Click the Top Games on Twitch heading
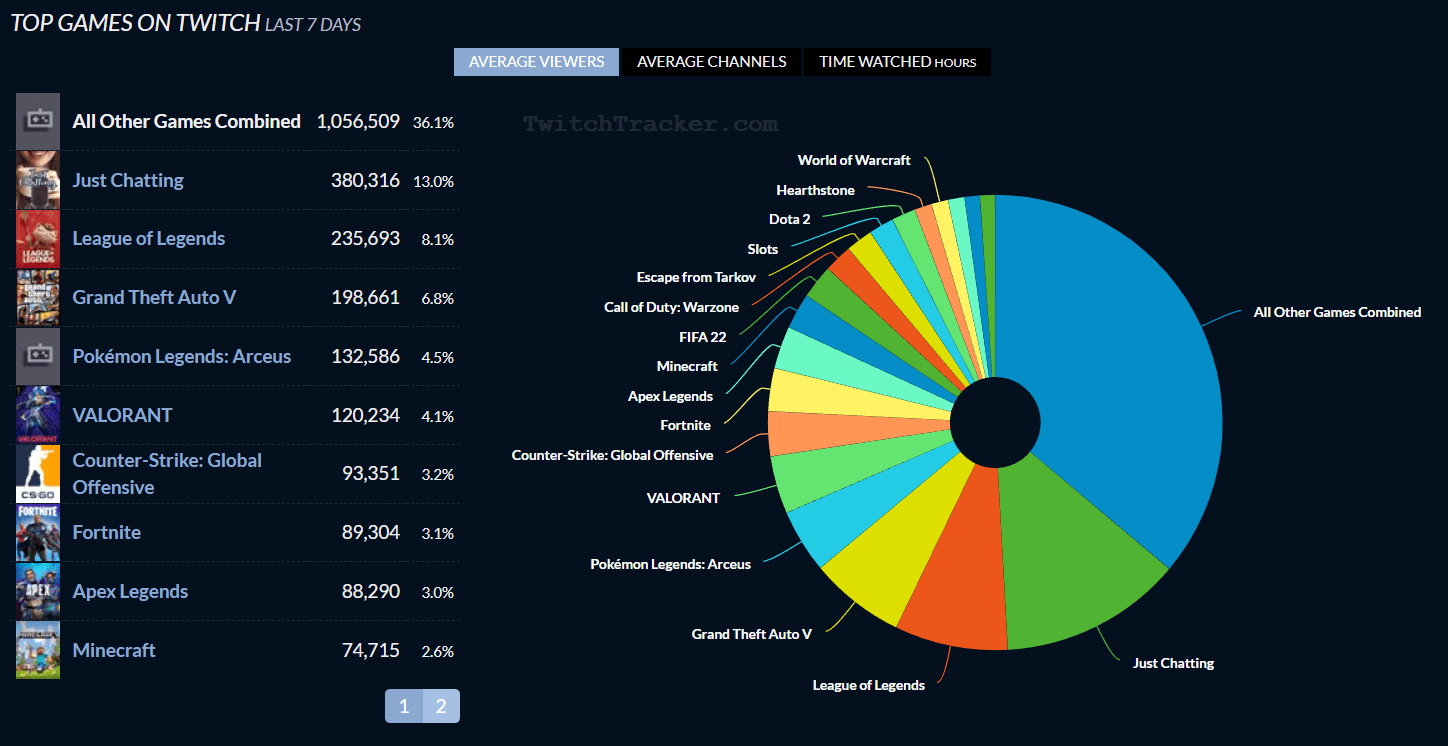The image size is (1448, 746). click(x=135, y=23)
